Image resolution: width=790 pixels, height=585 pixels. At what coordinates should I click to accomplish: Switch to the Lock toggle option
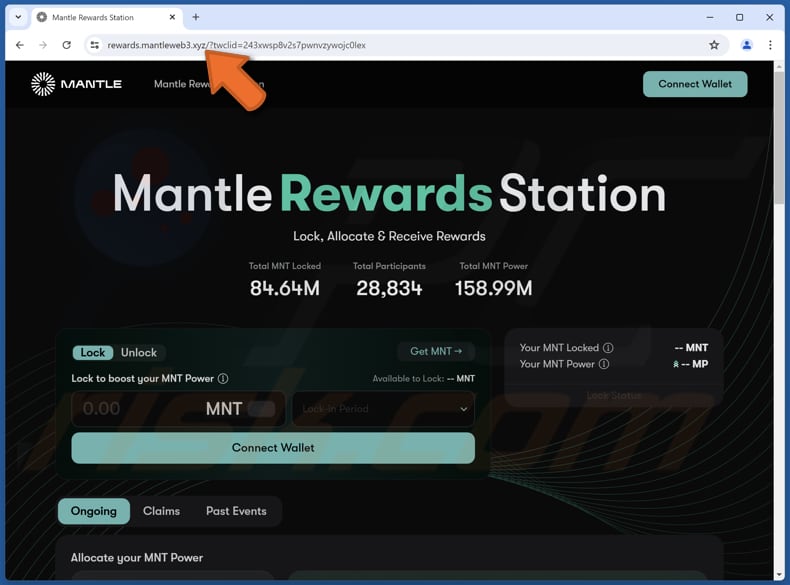point(93,353)
